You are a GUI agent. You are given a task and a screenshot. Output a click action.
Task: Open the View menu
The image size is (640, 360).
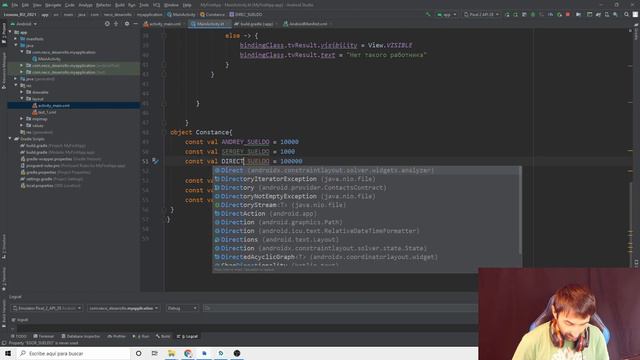pos(37,5)
